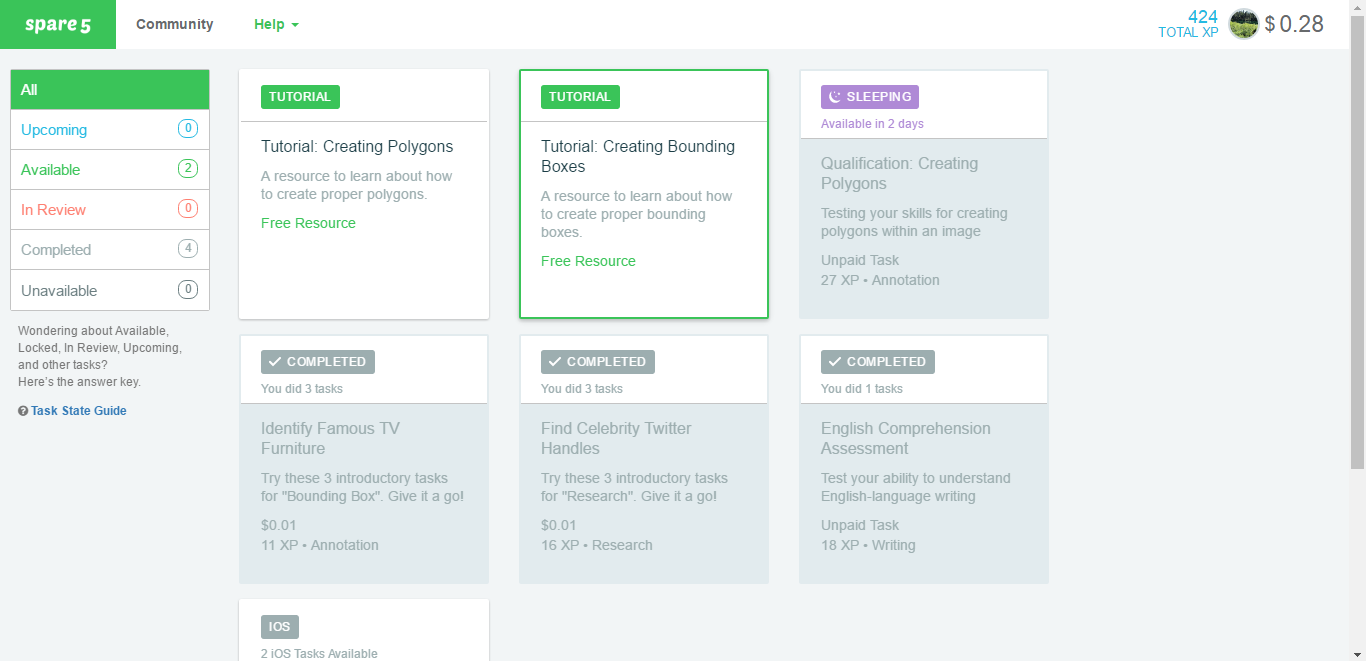This screenshot has height=661, width=1366.
Task: Open the Community menu item
Action: click(174, 24)
